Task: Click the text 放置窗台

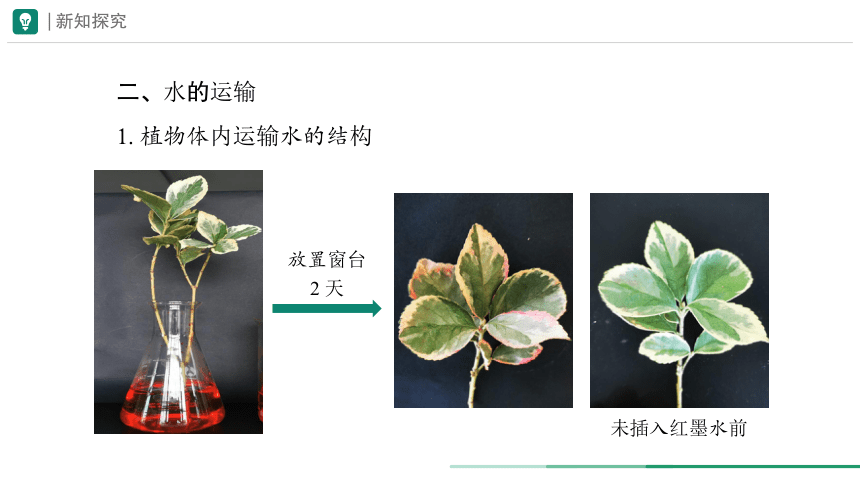Action: (x=327, y=260)
